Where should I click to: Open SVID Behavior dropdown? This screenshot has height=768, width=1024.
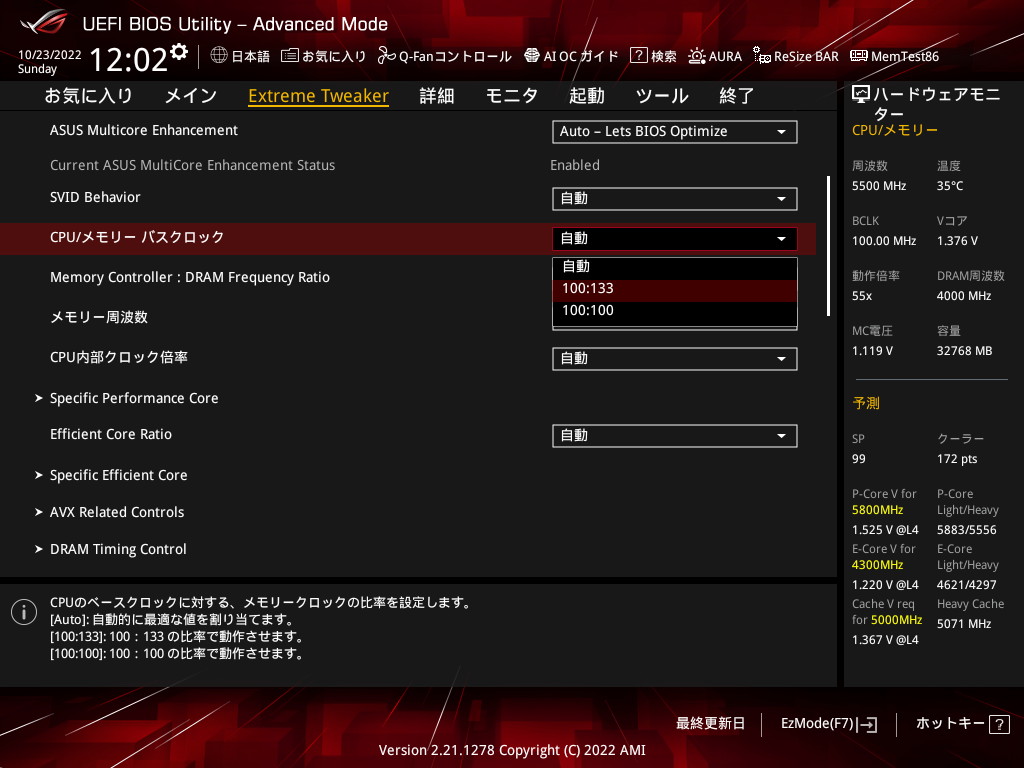pos(675,199)
